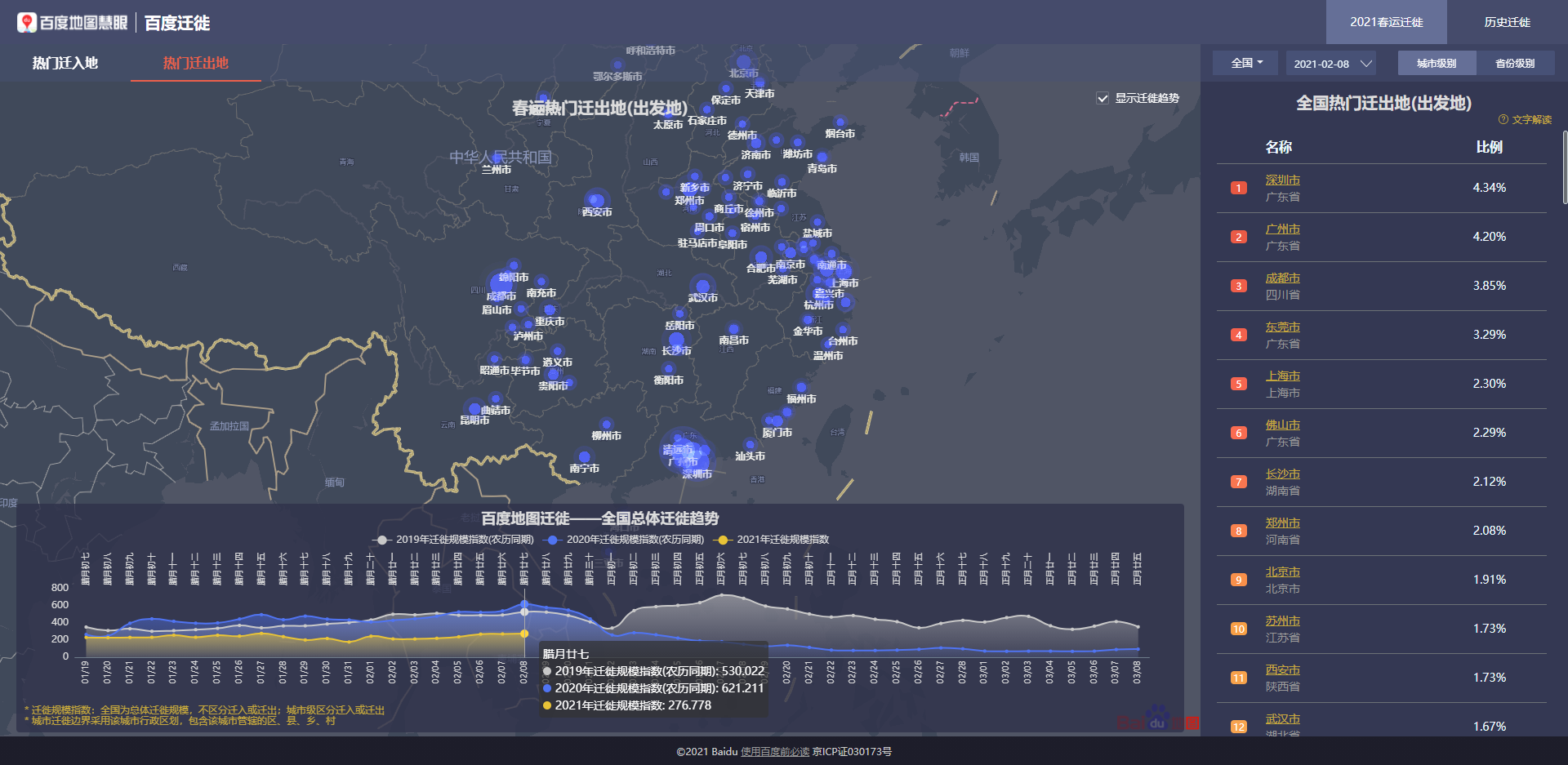Screen dimensions: 1568x765
Task: Click the 4.34% ratio value for 深圳市
Action: pos(1489,188)
